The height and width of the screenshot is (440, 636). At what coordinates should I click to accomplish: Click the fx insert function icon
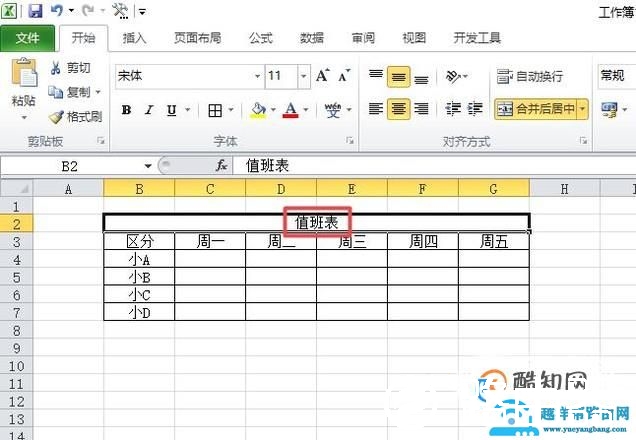(x=221, y=165)
